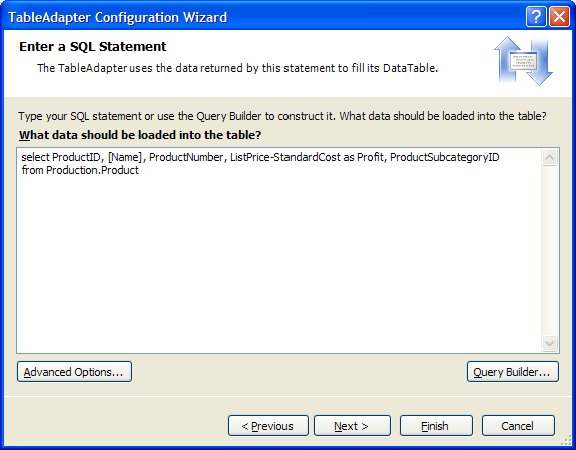Click the SQL box scroll up arrow

click(x=550, y=158)
